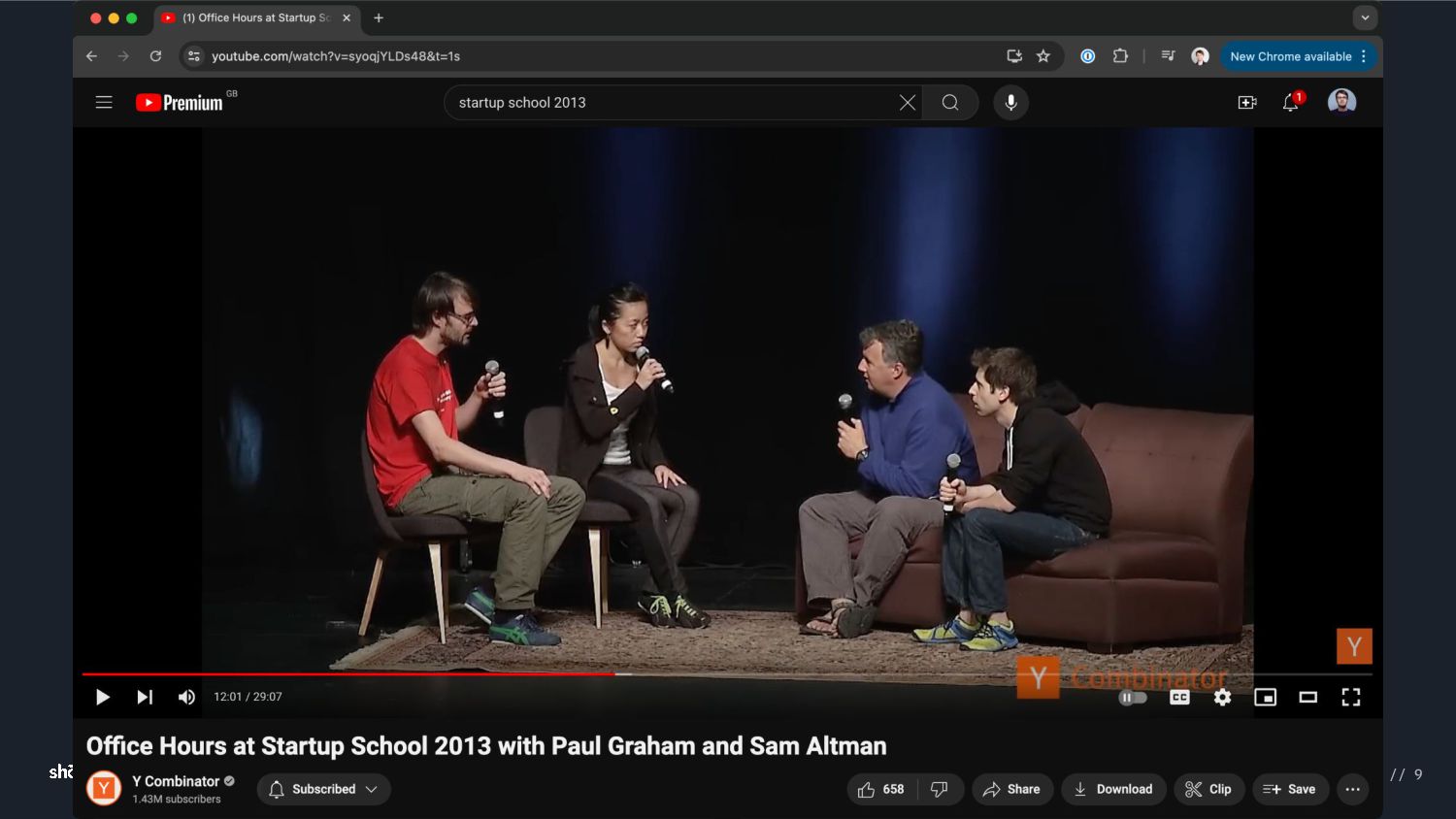Dislike the video
This screenshot has height=819, width=1456.
pos(940,789)
